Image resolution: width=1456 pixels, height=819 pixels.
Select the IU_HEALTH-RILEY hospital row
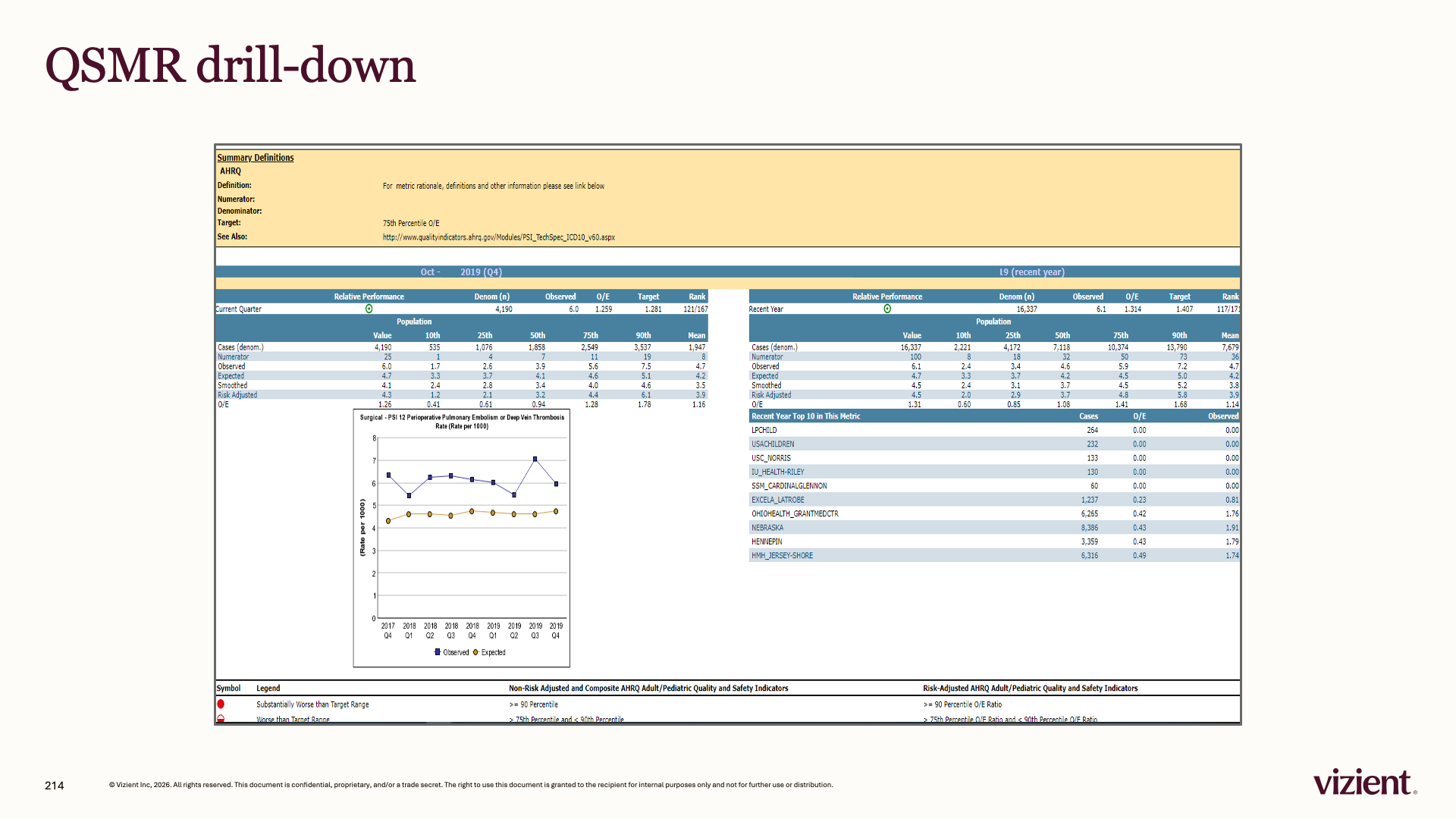tap(994, 472)
